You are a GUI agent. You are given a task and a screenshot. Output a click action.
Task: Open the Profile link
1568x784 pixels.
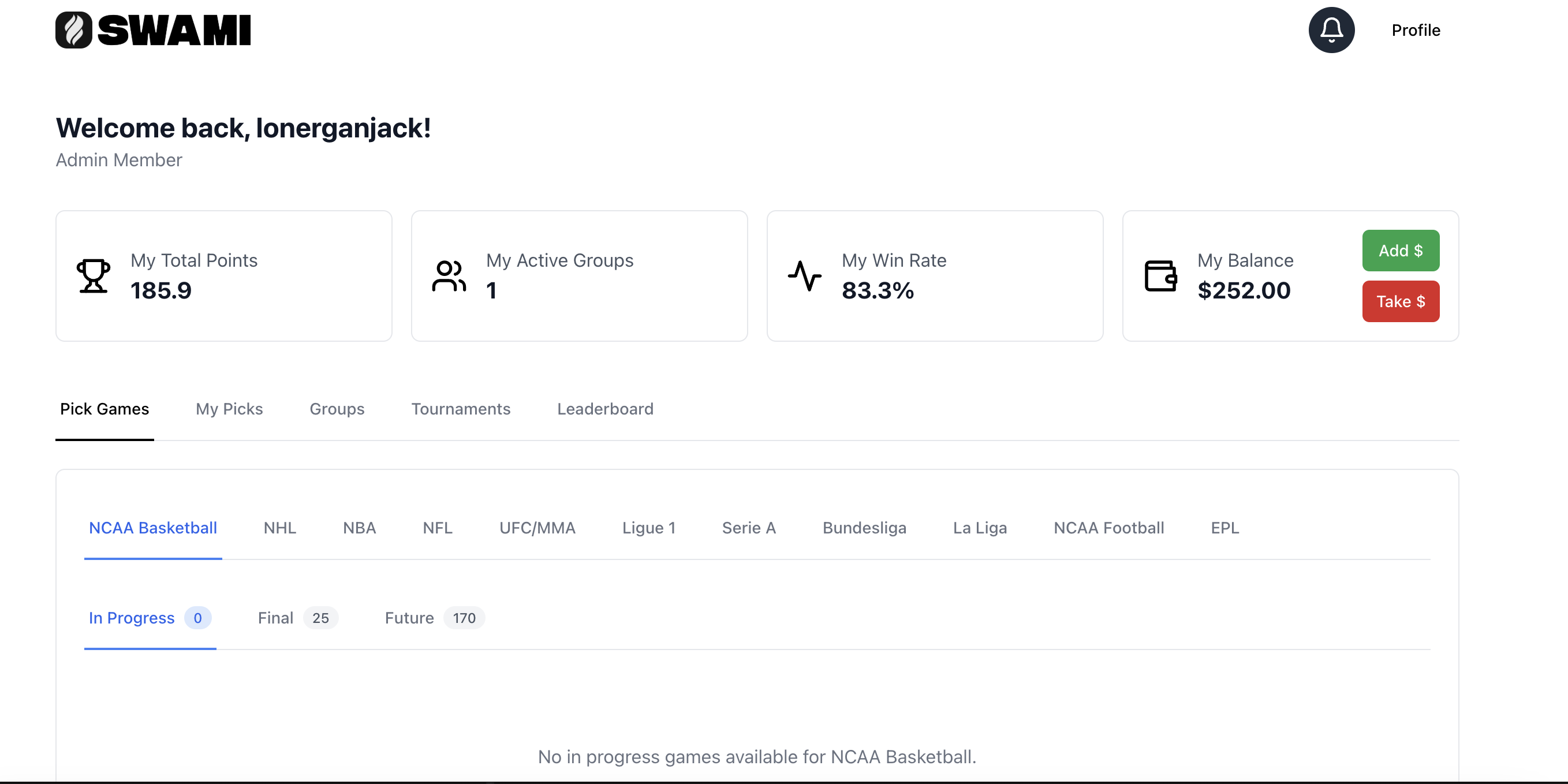click(x=1416, y=30)
